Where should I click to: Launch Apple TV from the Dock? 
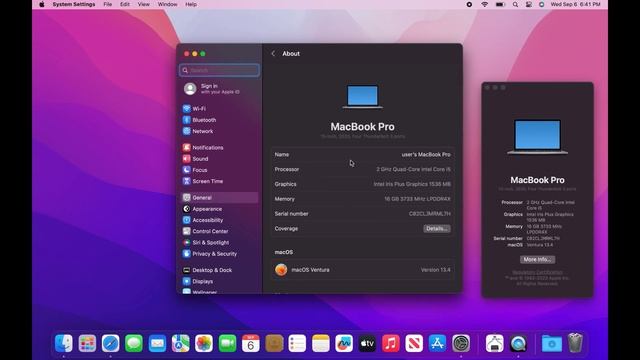[367, 343]
